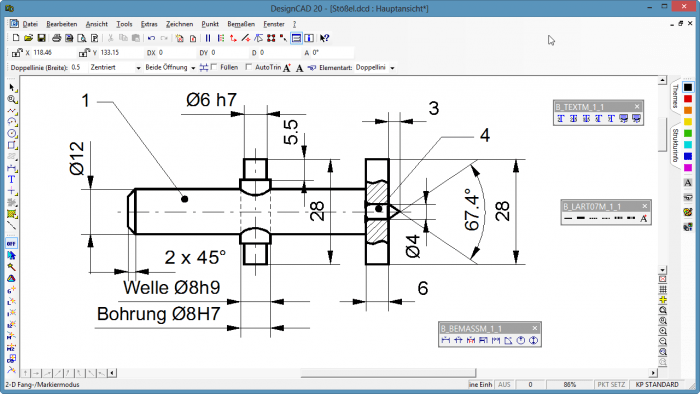This screenshot has width=700, height=394.
Task: Toggle the OFF snap button in left toolbox
Action: pyautogui.click(x=12, y=244)
